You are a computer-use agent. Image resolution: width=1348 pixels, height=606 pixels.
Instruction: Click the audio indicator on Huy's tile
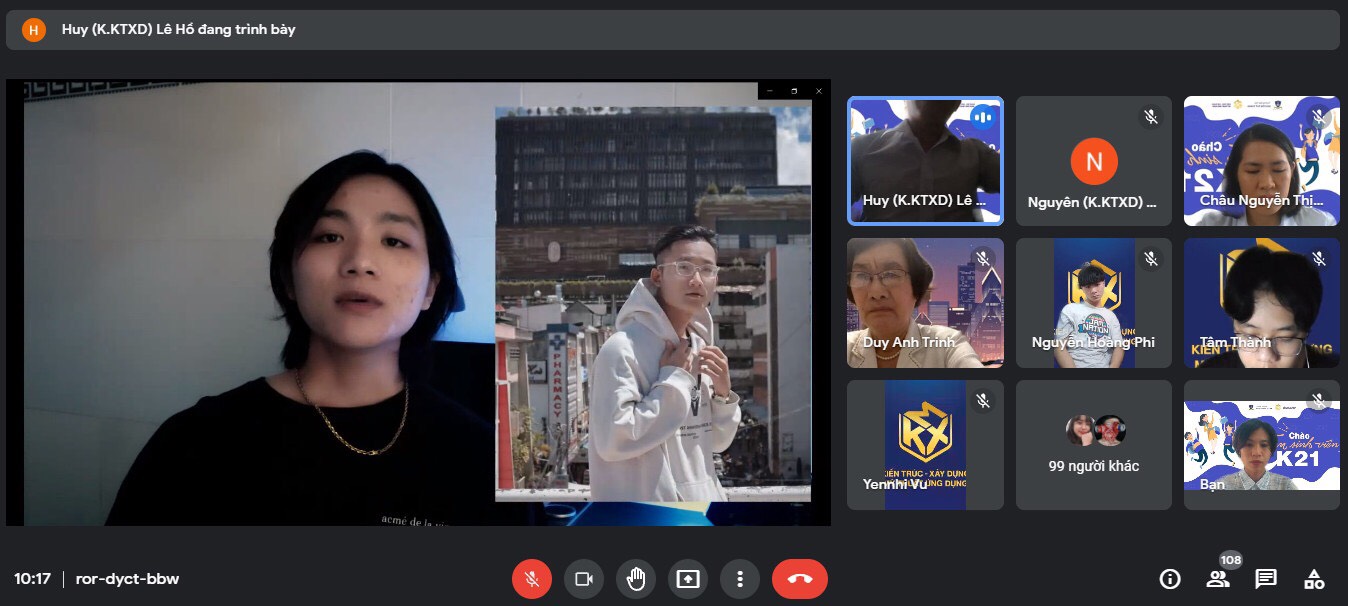click(x=982, y=117)
